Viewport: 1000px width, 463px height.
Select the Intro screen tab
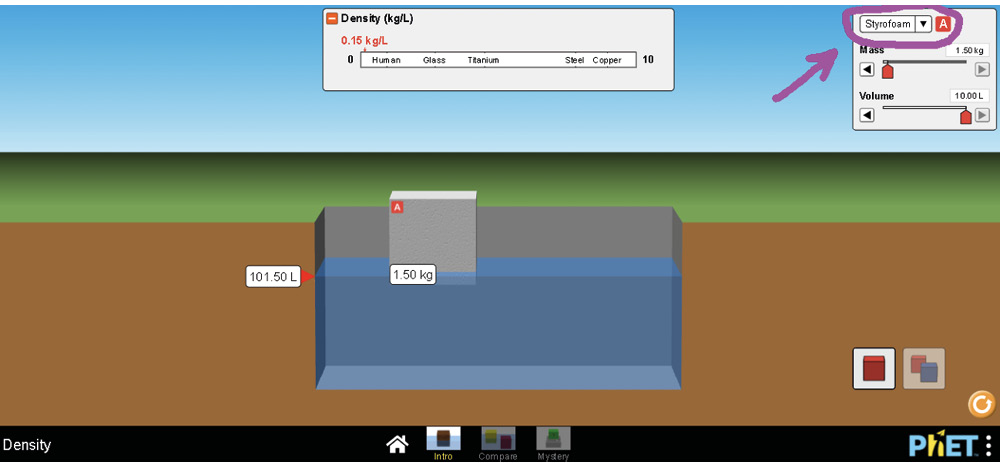[x=443, y=443]
